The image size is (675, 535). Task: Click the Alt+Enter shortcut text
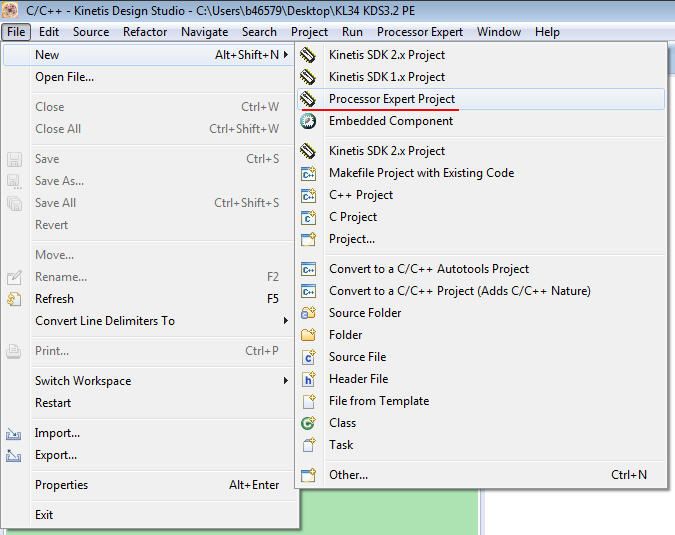click(x=254, y=485)
